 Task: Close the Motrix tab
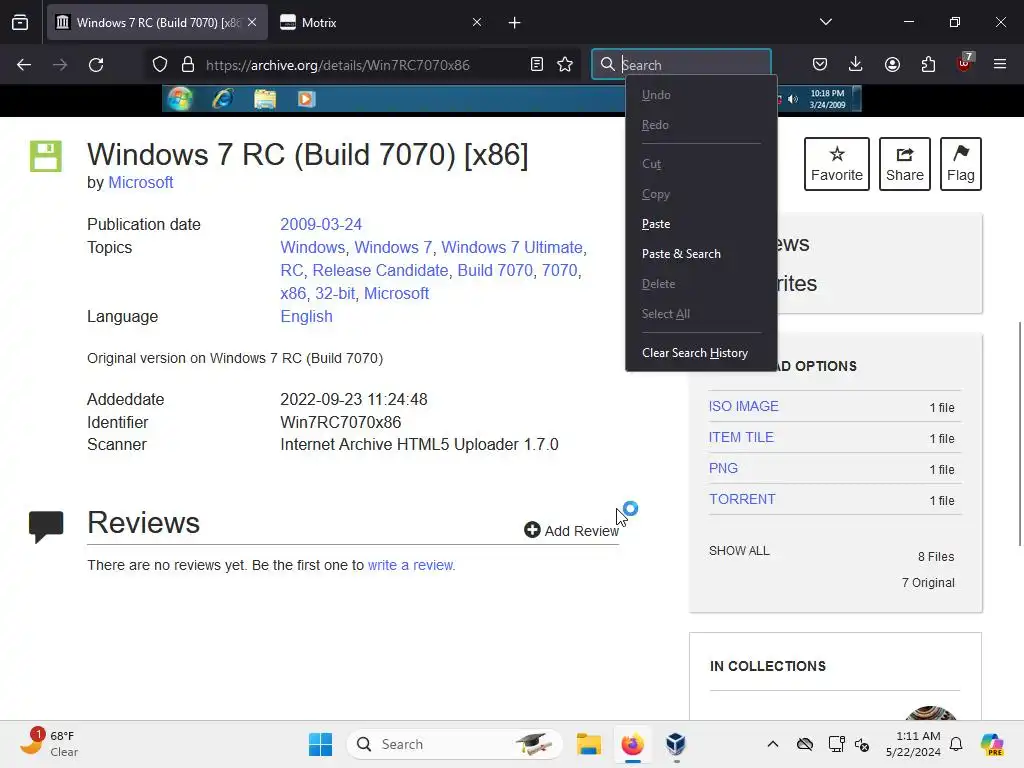point(477,22)
